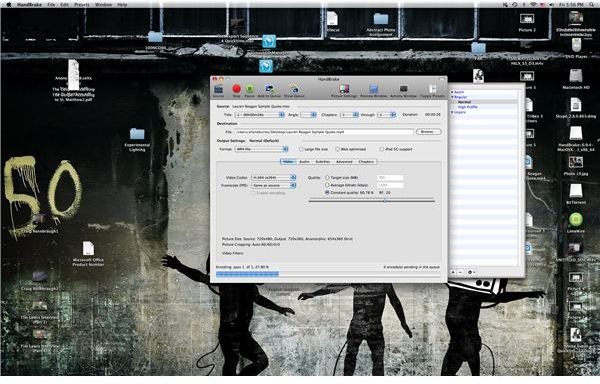
Task: Select the Average bitrate (kbps) radio button
Action: [x=327, y=185]
